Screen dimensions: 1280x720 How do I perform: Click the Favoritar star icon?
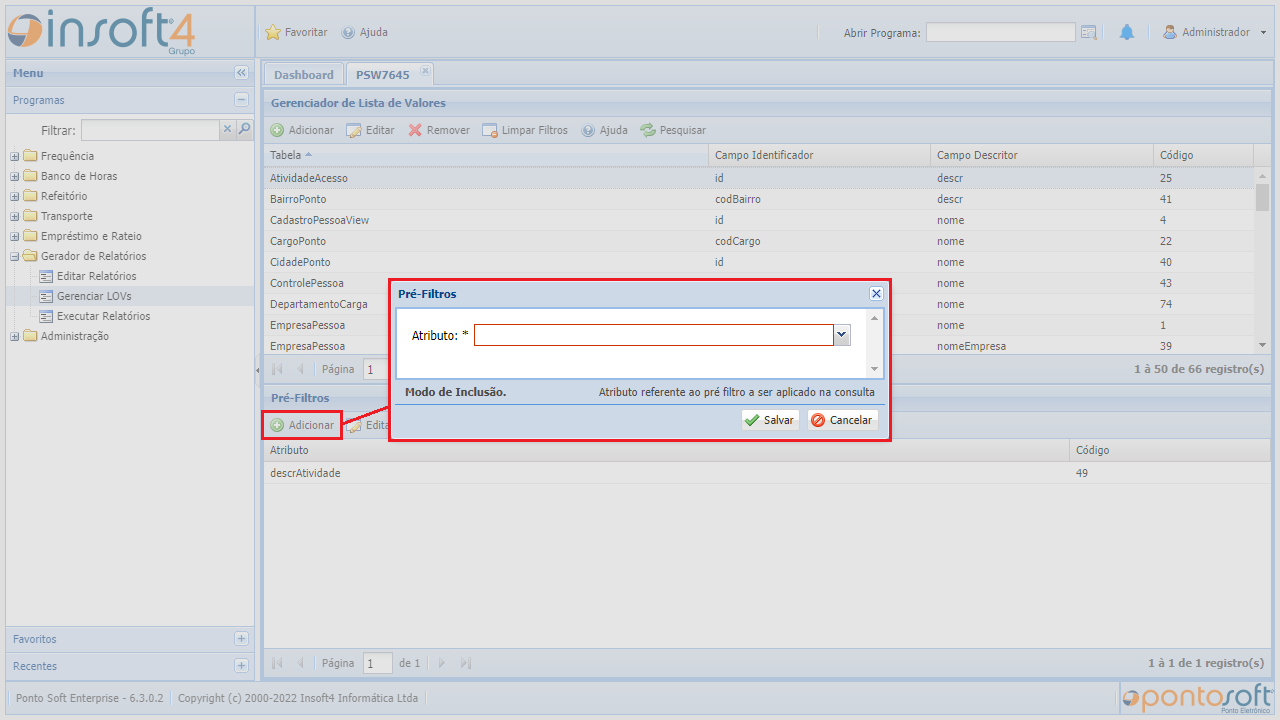[273, 32]
